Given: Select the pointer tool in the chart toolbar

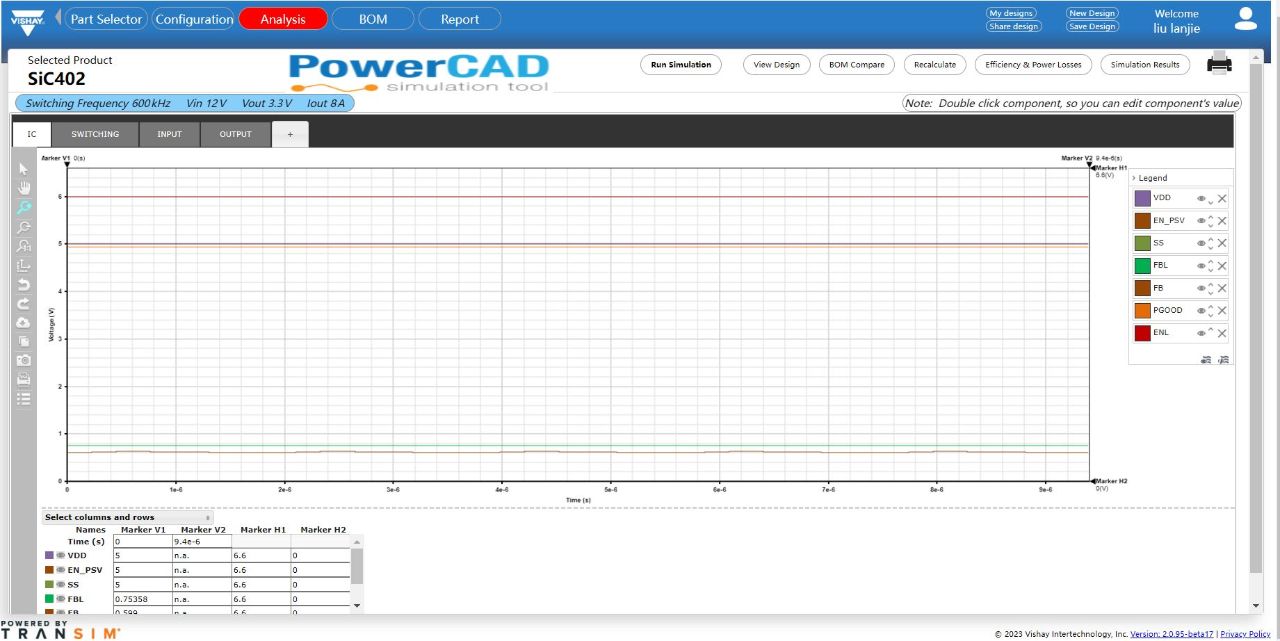Looking at the screenshot, I should click(x=23, y=168).
